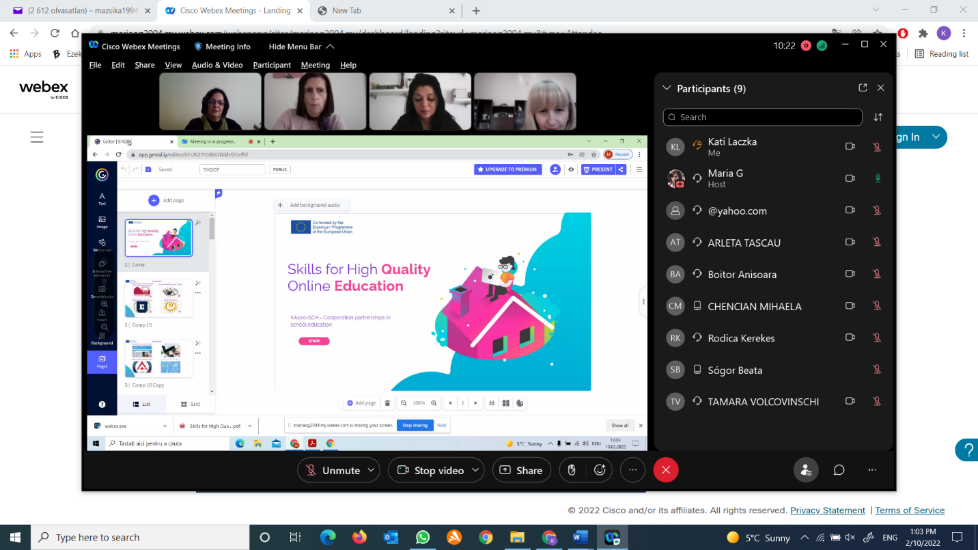The width and height of the screenshot is (978, 550).
Task: Click the help question mark button
Action: pyautogui.click(x=967, y=450)
